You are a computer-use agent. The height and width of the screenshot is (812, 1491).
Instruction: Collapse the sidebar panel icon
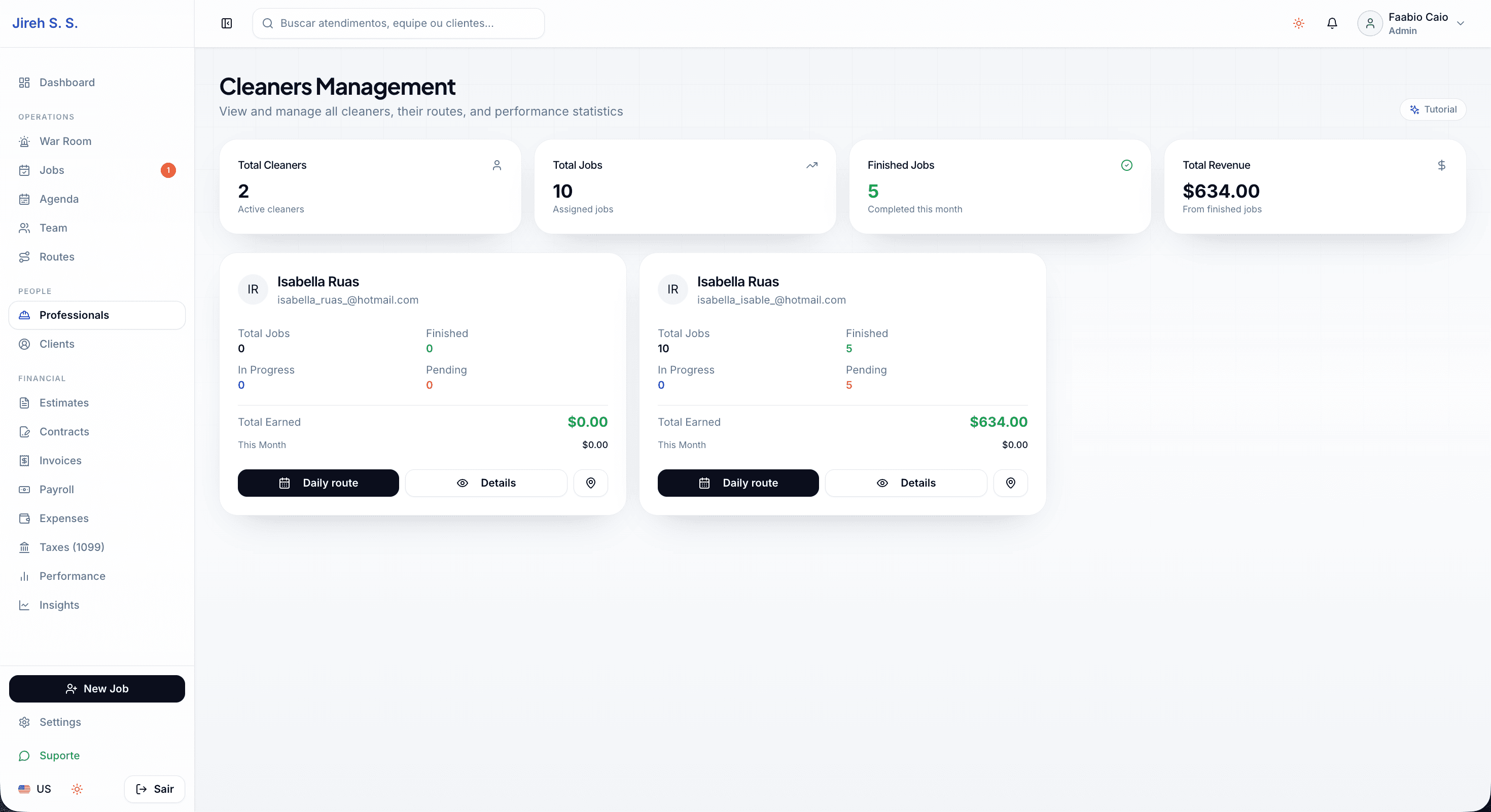(226, 23)
